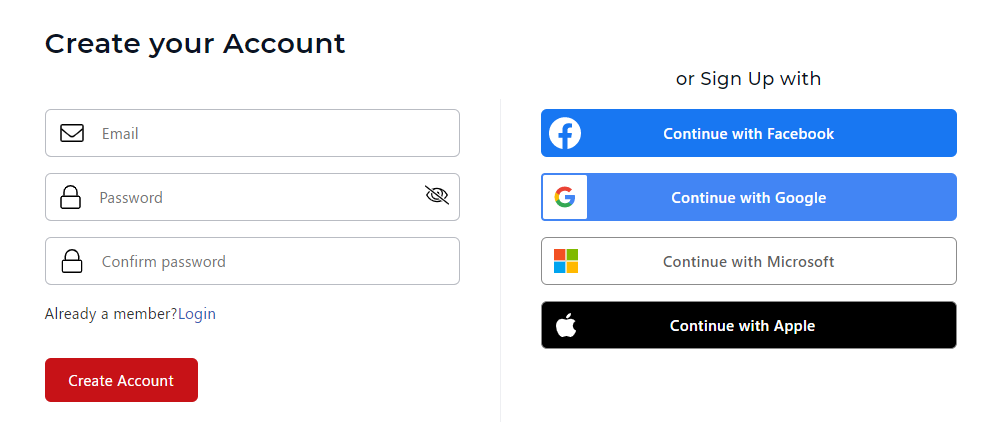Choose Continue with Facebook text
Screen dimensions: 1002x422
tap(748, 134)
